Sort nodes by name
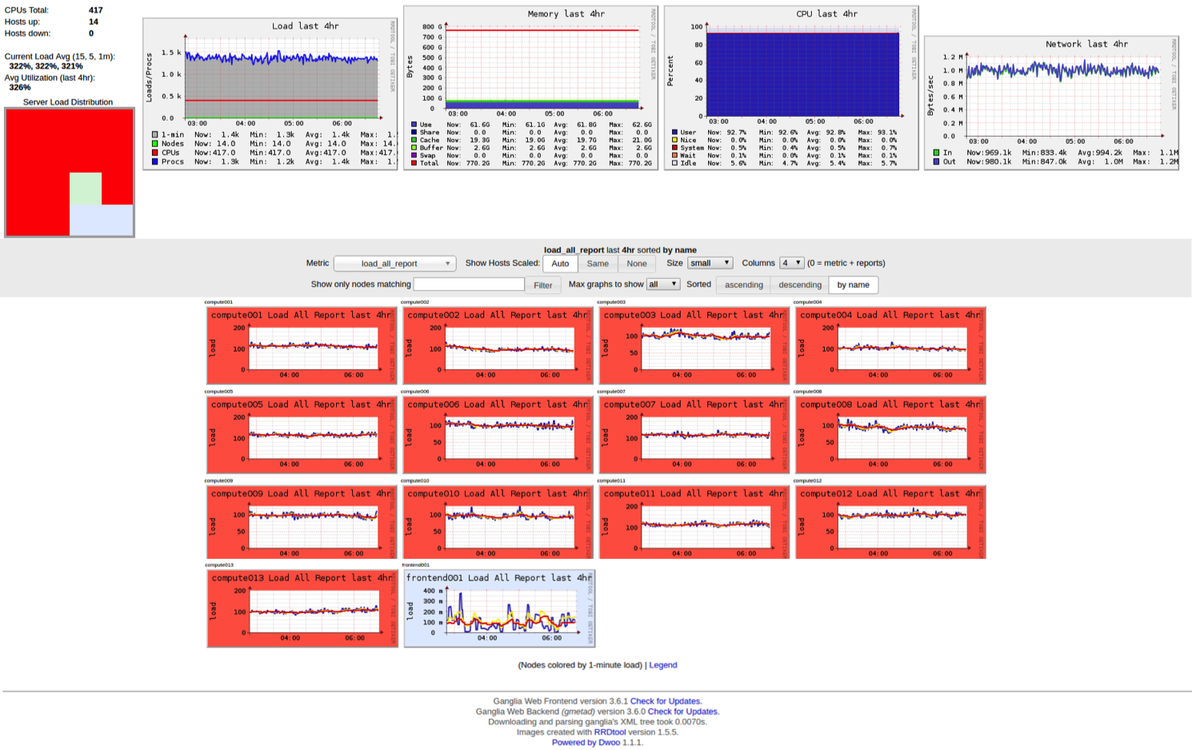 pos(855,285)
